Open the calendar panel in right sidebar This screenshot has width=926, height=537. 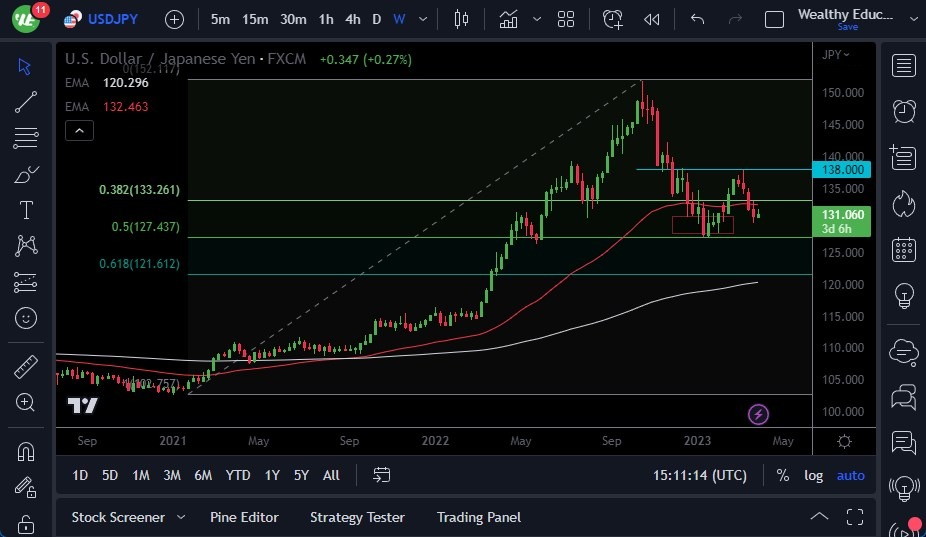(904, 249)
